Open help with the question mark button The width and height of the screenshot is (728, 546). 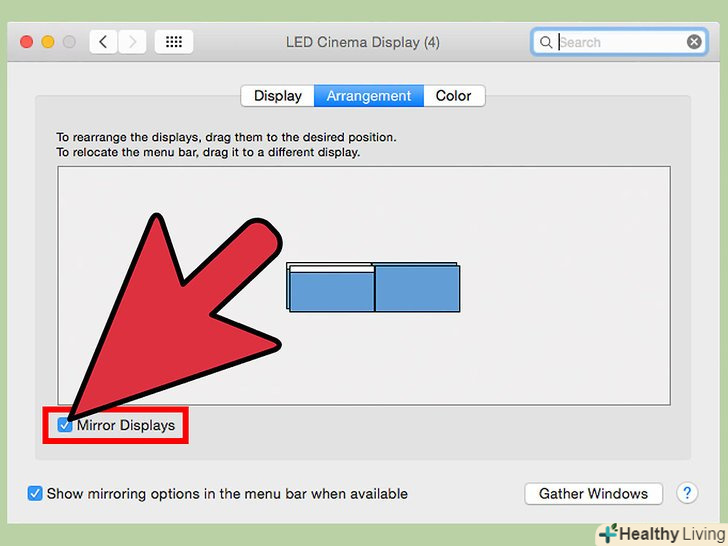tap(687, 493)
